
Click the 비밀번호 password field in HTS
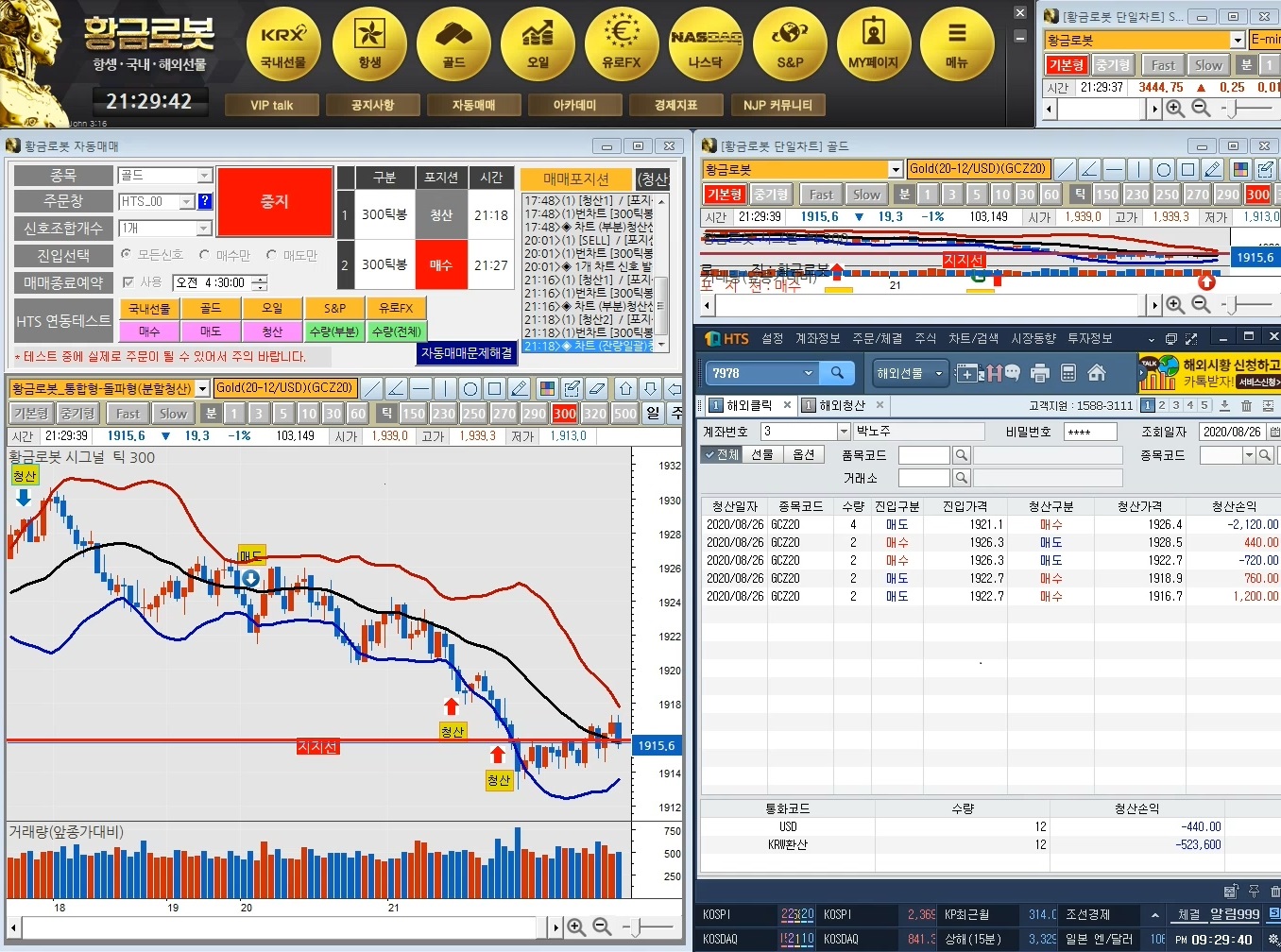tap(1090, 432)
